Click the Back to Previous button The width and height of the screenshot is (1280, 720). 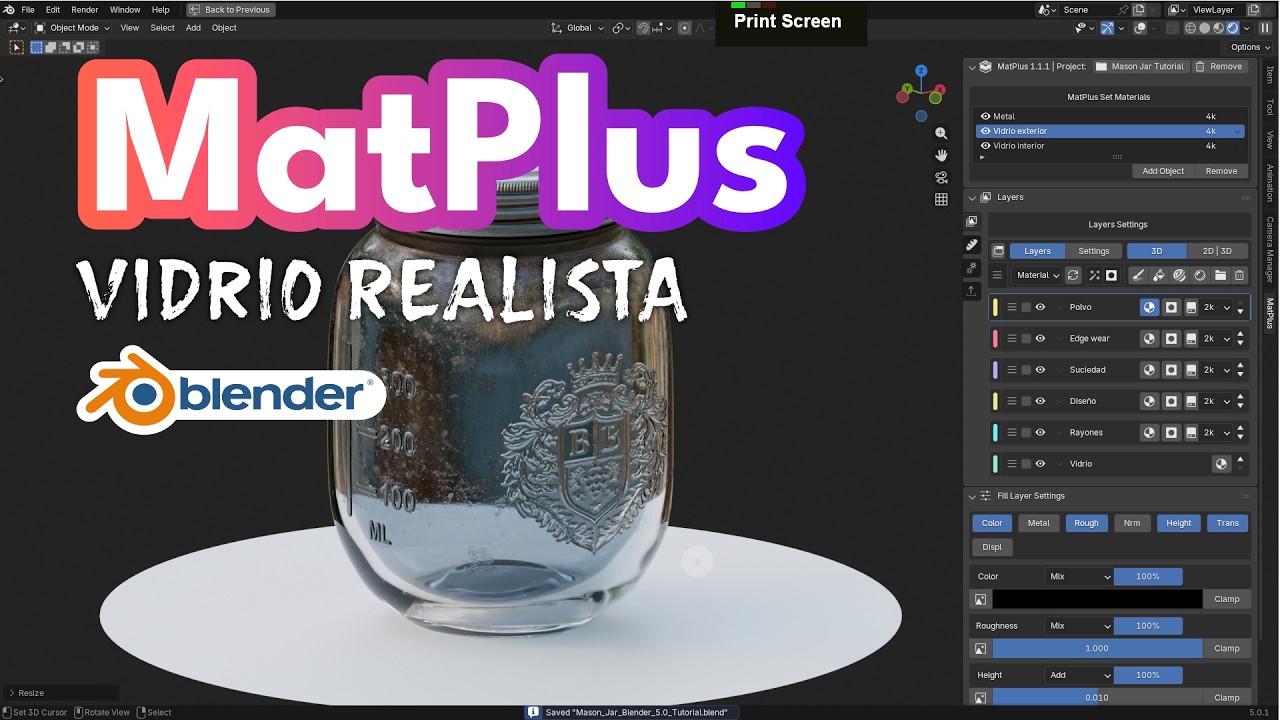[231, 9]
